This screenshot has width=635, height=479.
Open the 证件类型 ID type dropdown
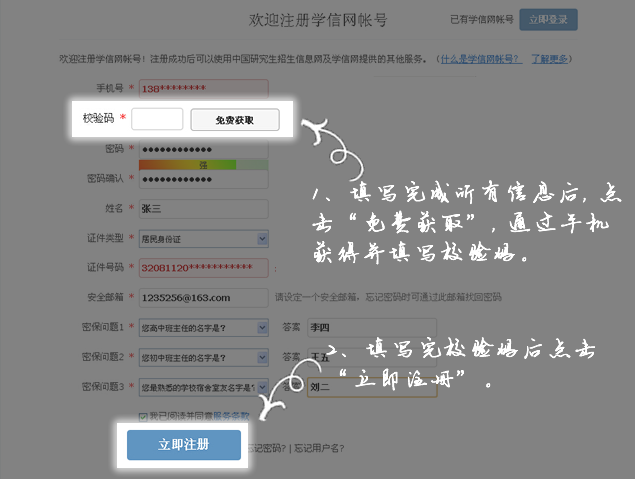tap(204, 238)
